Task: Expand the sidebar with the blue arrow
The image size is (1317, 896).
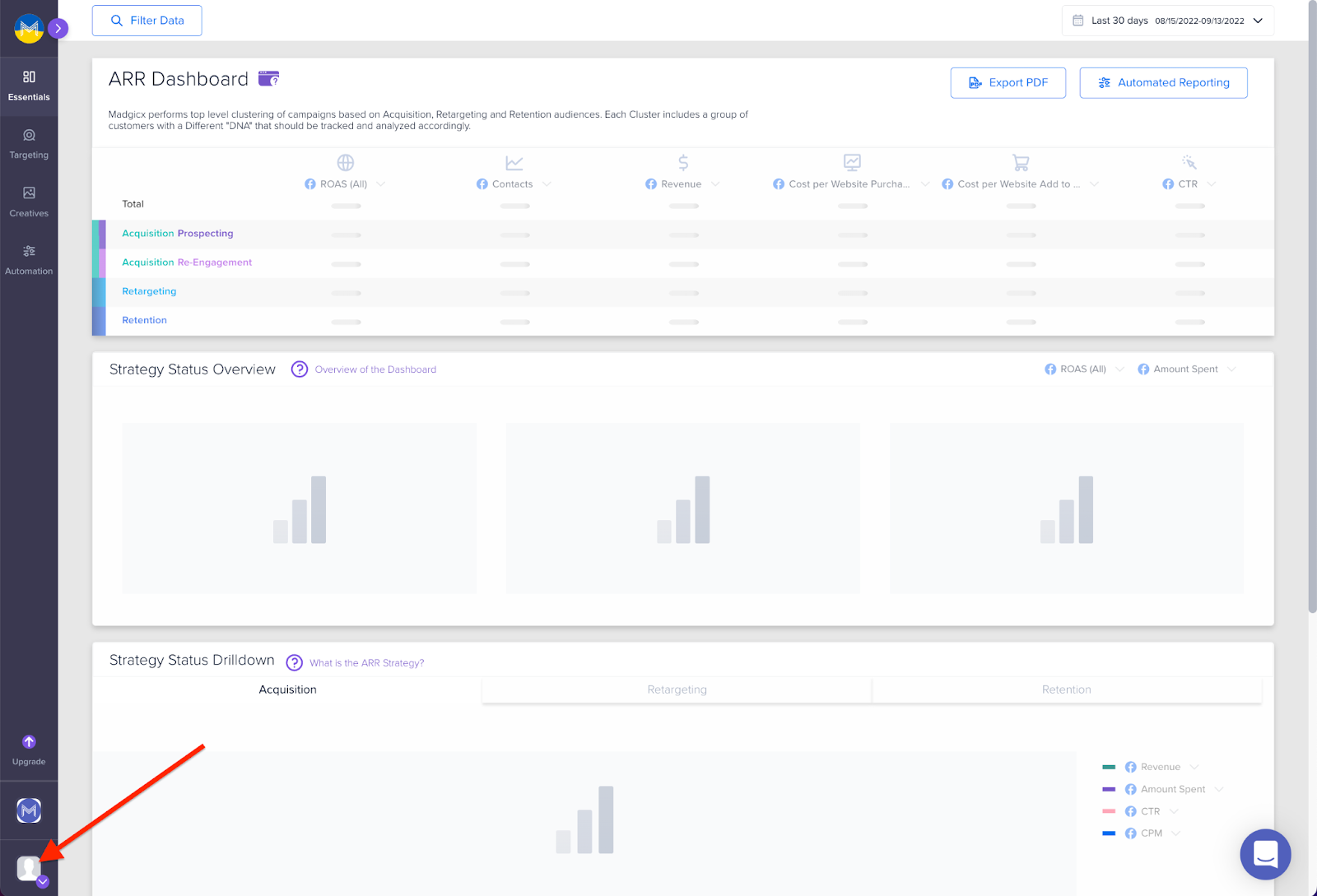Action: click(58, 27)
